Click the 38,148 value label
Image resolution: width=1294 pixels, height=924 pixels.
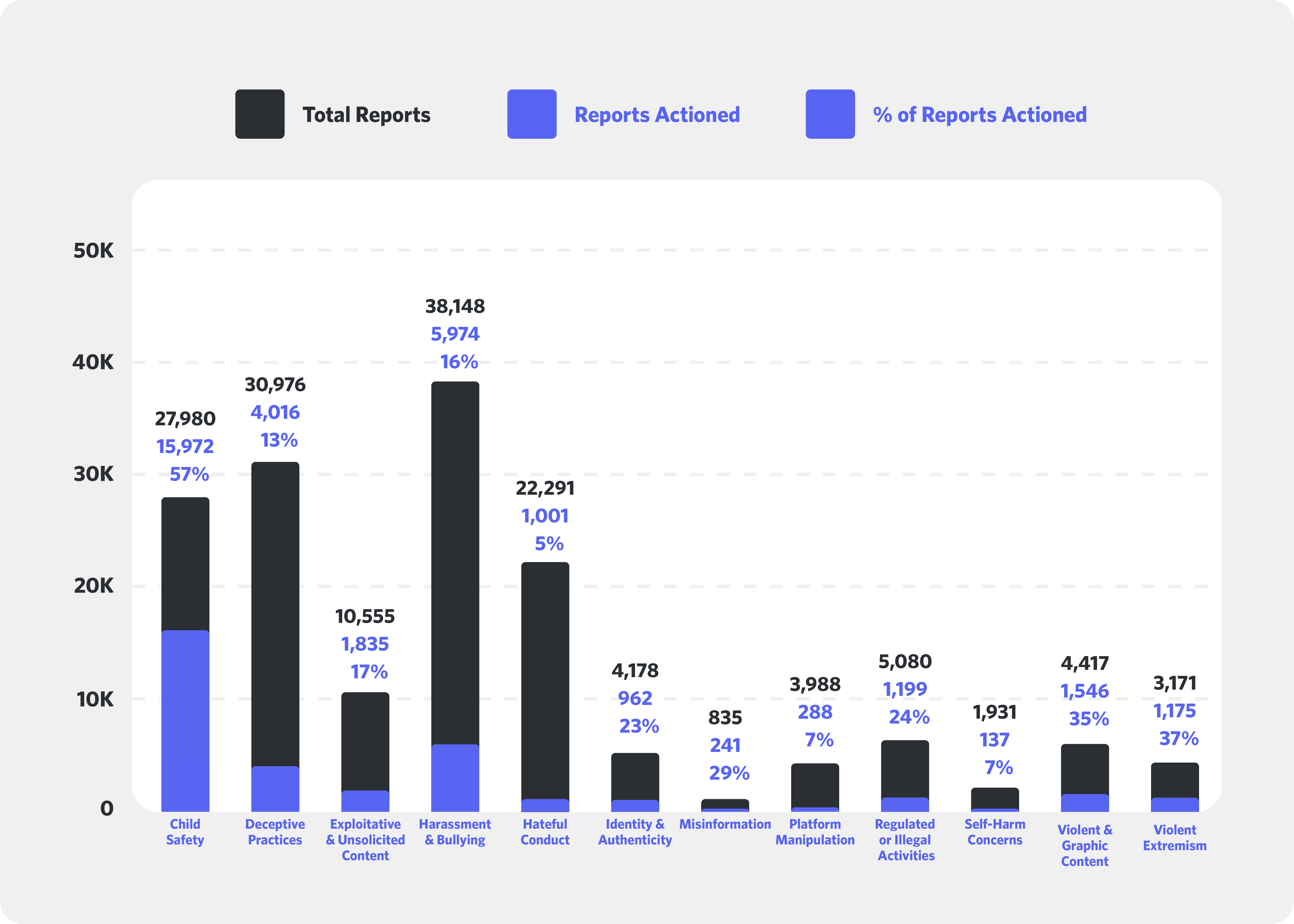(455, 306)
